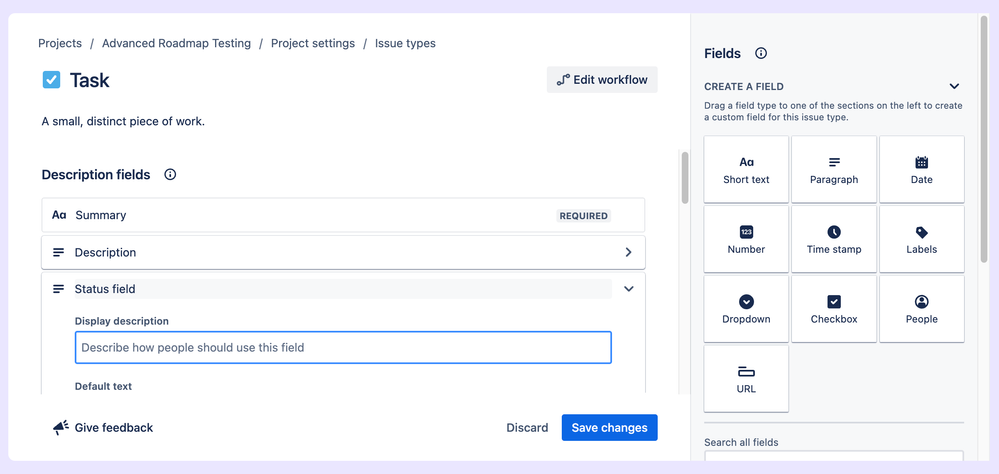Screen dimensions: 999x474
Task: Select the People field type
Action: pyautogui.click(x=921, y=310)
